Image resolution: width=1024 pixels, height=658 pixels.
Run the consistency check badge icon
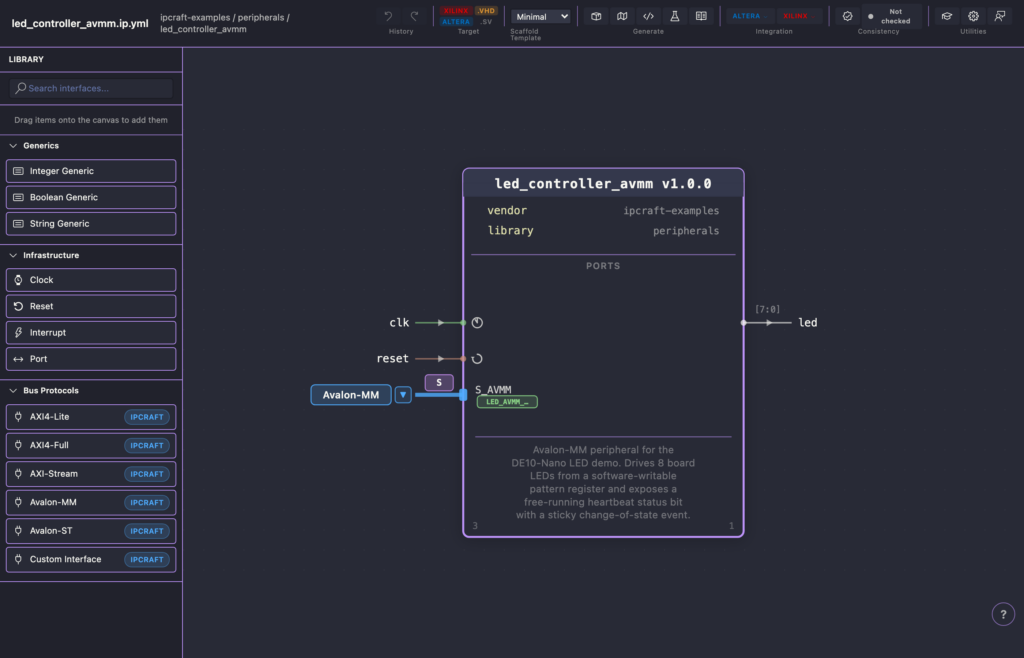847,16
